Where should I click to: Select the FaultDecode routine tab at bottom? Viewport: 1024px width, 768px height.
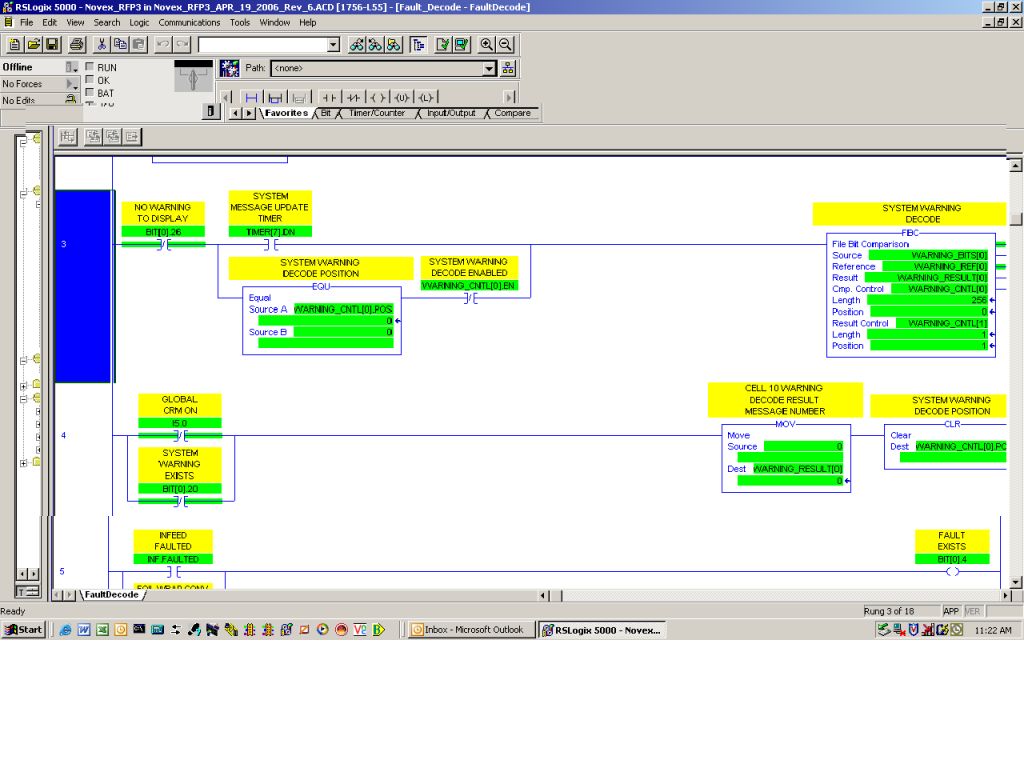point(111,594)
